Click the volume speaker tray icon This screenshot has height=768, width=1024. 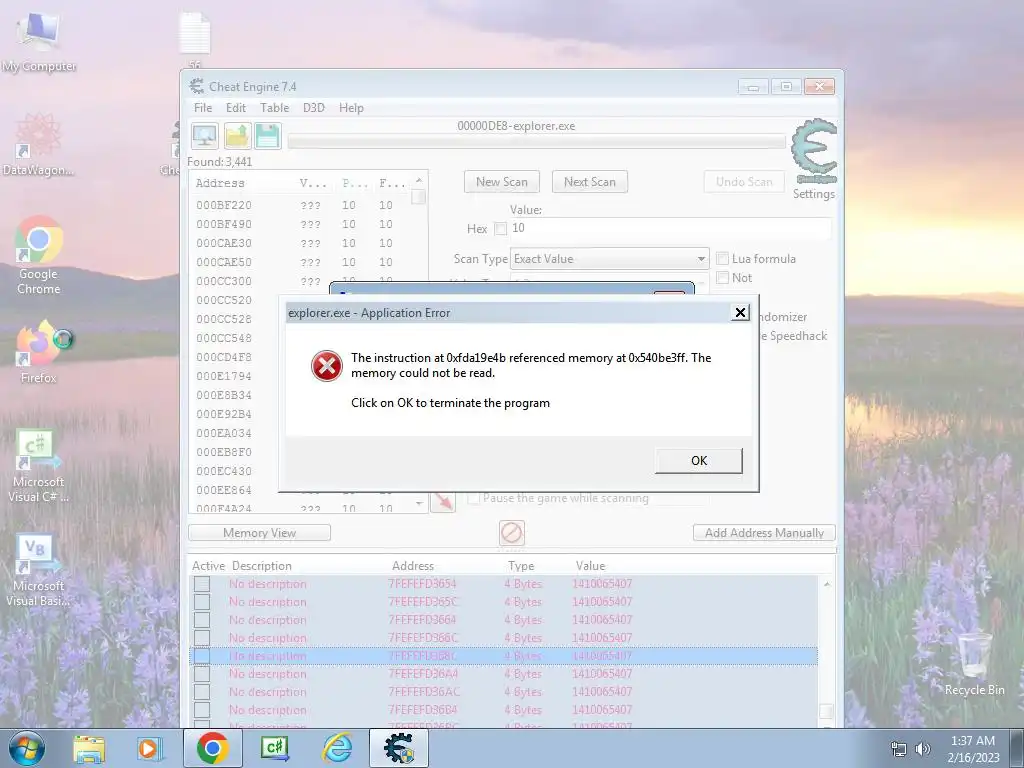point(922,749)
